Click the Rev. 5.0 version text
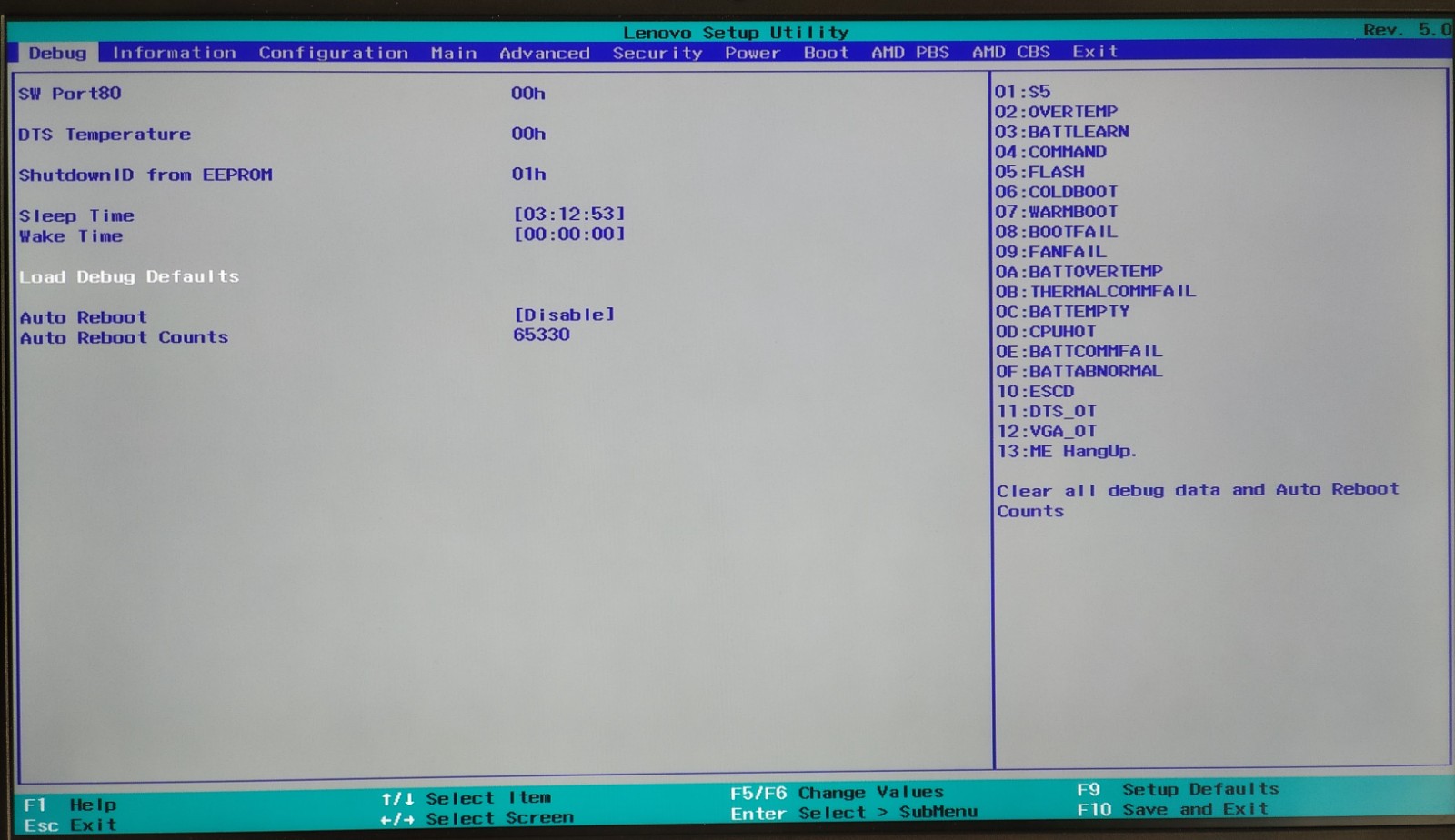The height and width of the screenshot is (840, 1455). click(1407, 30)
